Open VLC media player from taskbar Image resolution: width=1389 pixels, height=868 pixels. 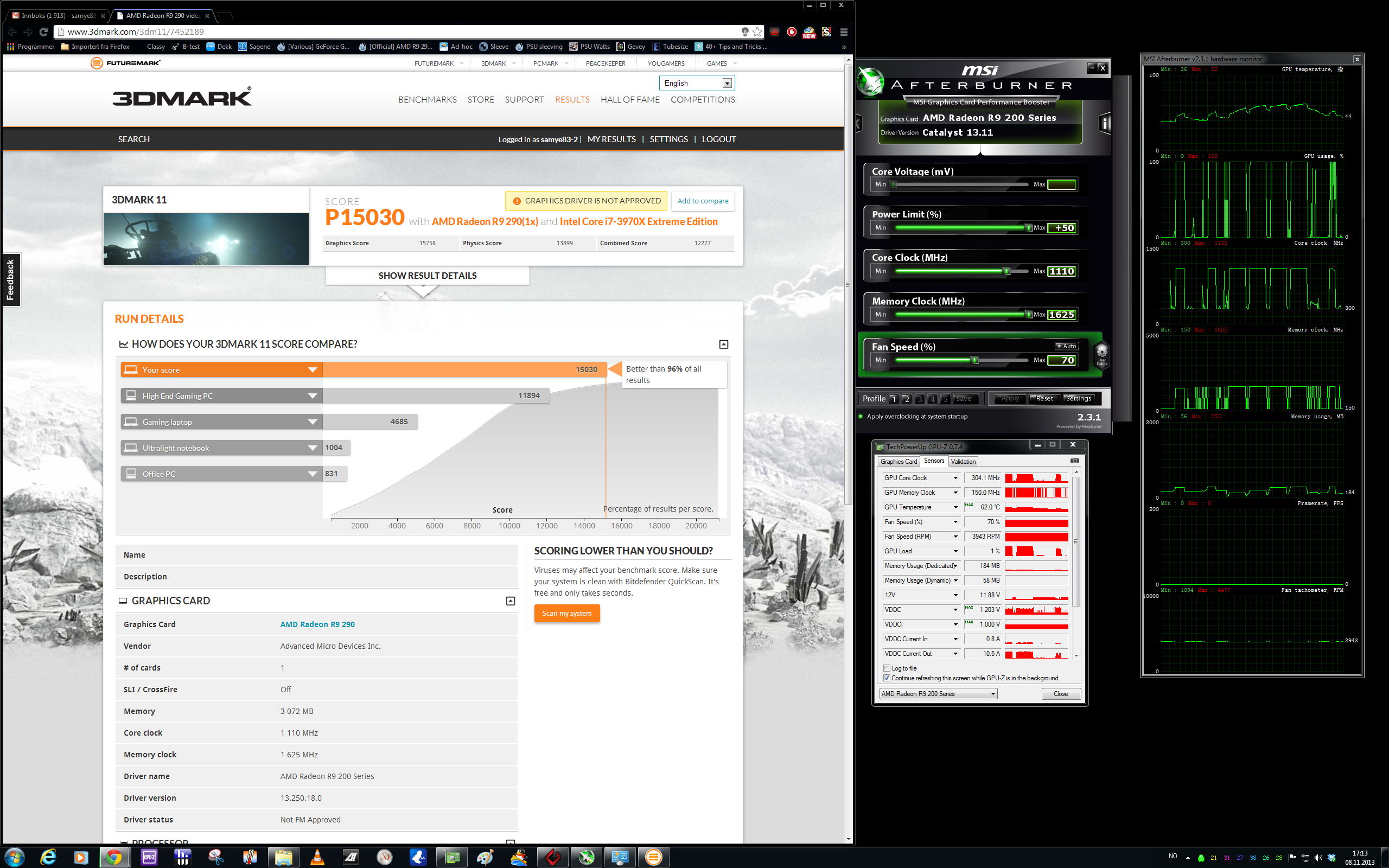[x=317, y=857]
